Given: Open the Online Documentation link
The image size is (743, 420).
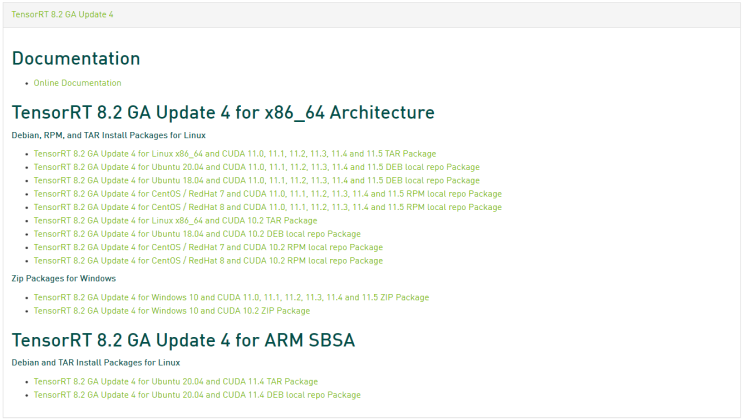Looking at the screenshot, I should [x=77, y=83].
